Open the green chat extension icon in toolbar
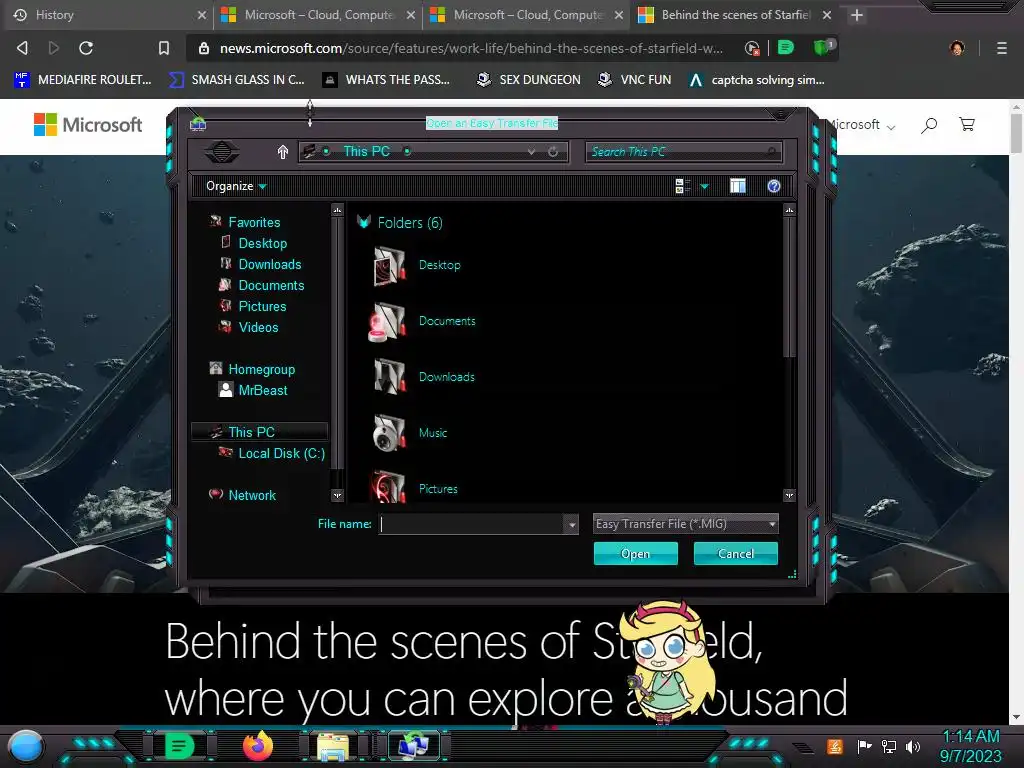 786,48
